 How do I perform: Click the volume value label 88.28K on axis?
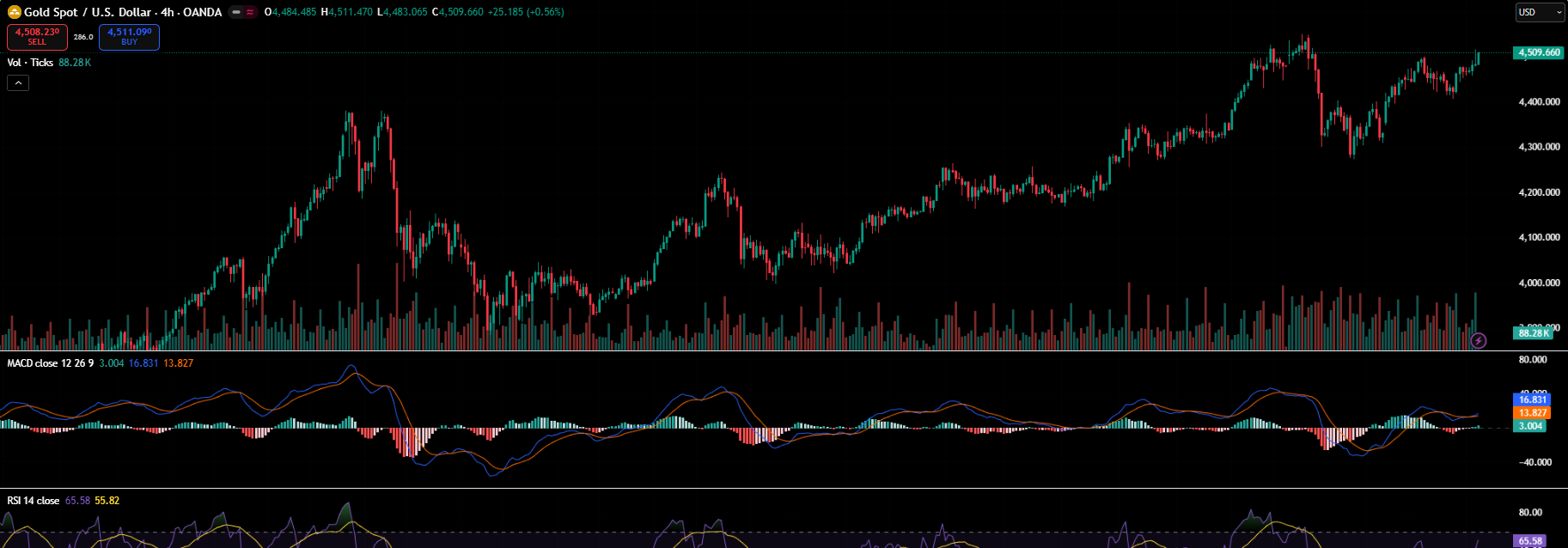pyautogui.click(x=1533, y=333)
